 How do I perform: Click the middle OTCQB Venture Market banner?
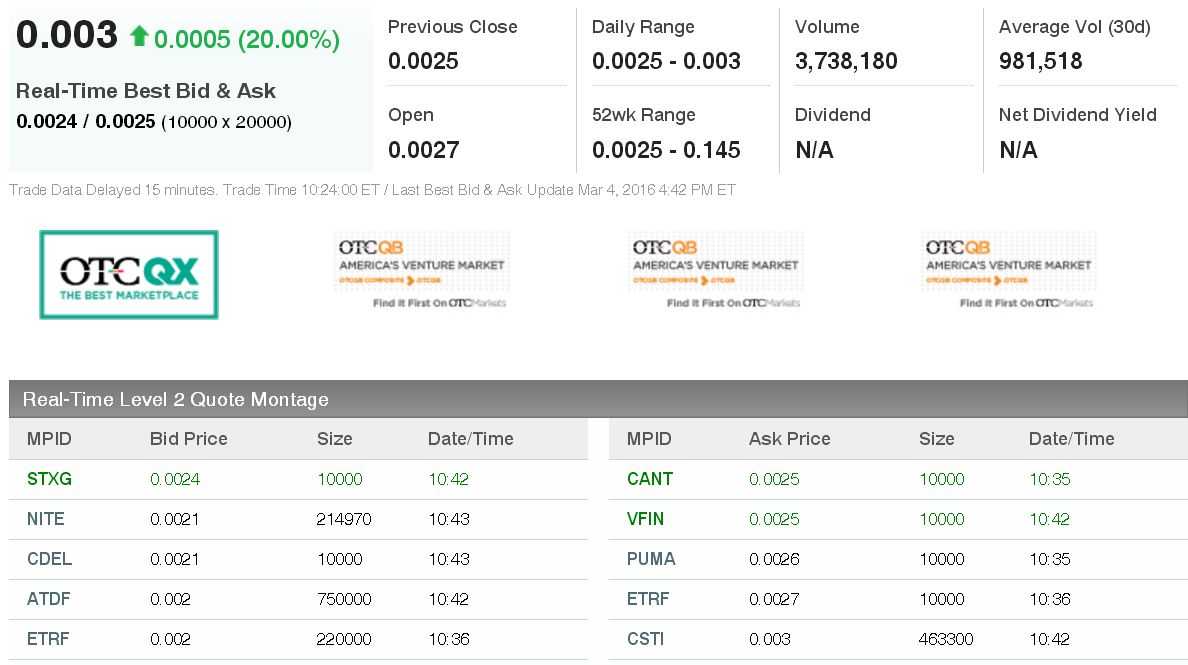[x=715, y=271]
